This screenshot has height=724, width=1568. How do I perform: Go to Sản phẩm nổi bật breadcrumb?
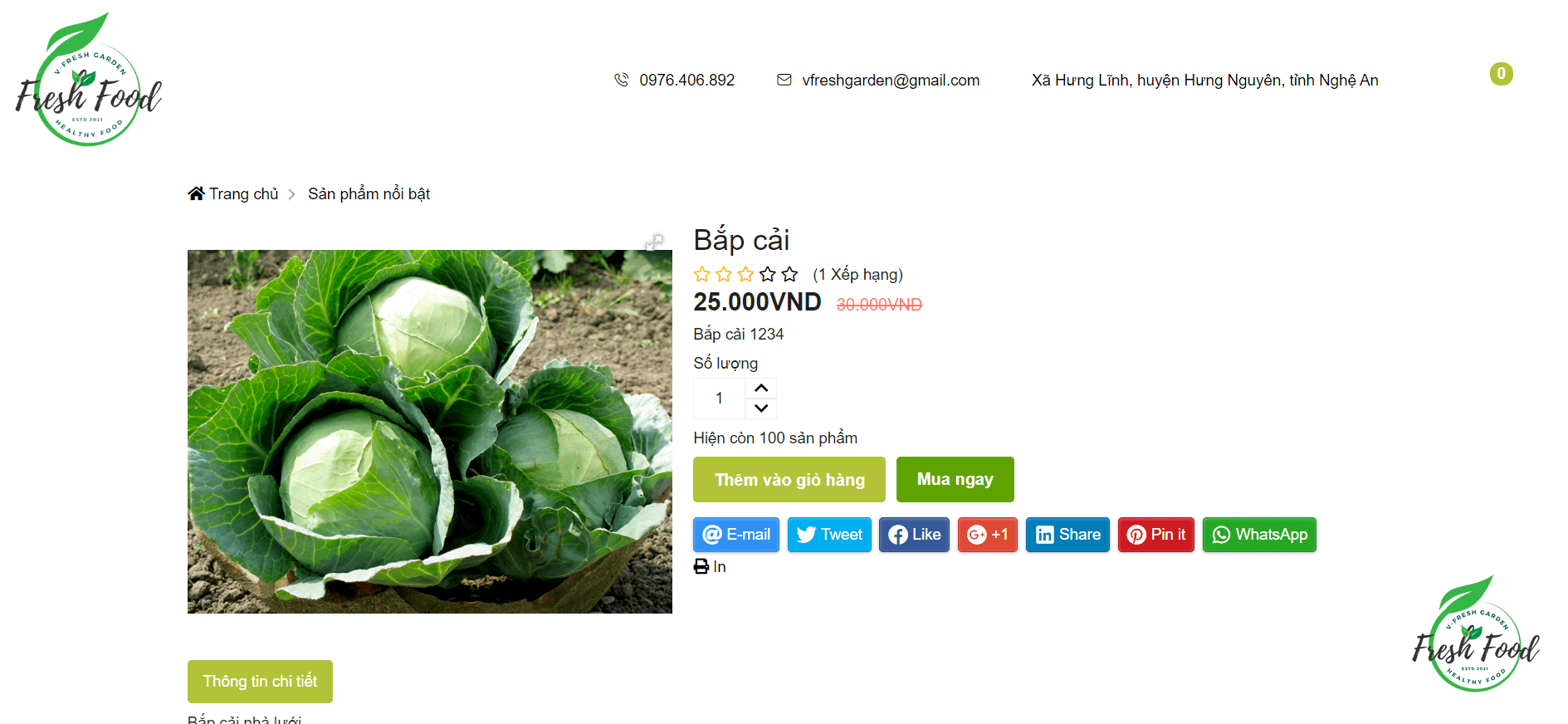(x=369, y=193)
